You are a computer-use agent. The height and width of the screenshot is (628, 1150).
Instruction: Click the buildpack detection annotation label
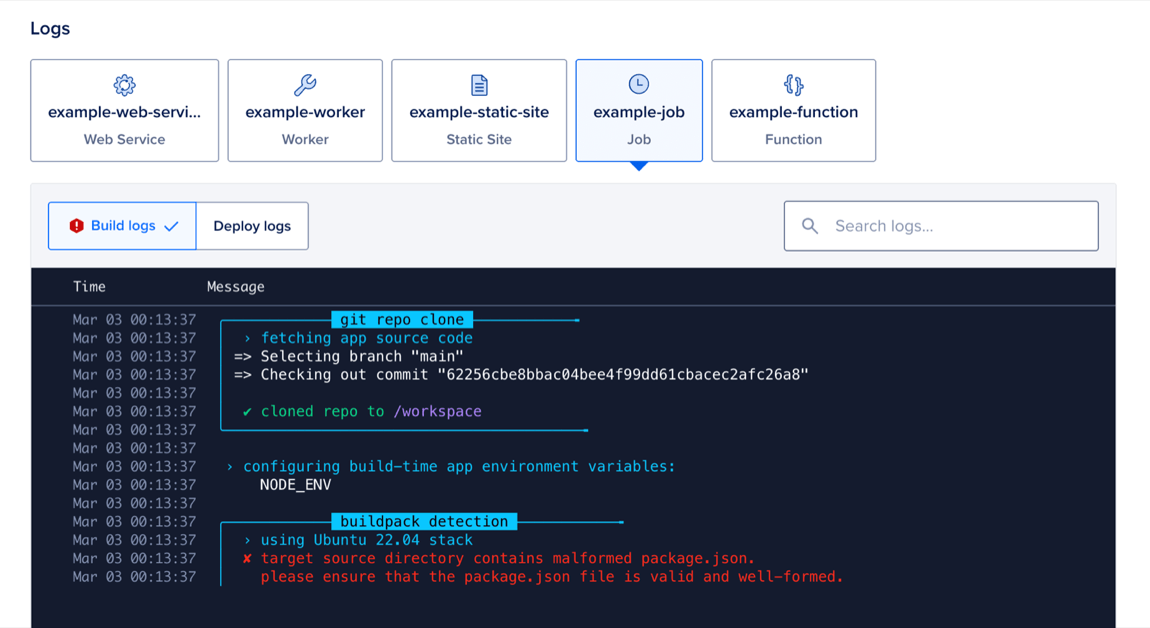[423, 521]
